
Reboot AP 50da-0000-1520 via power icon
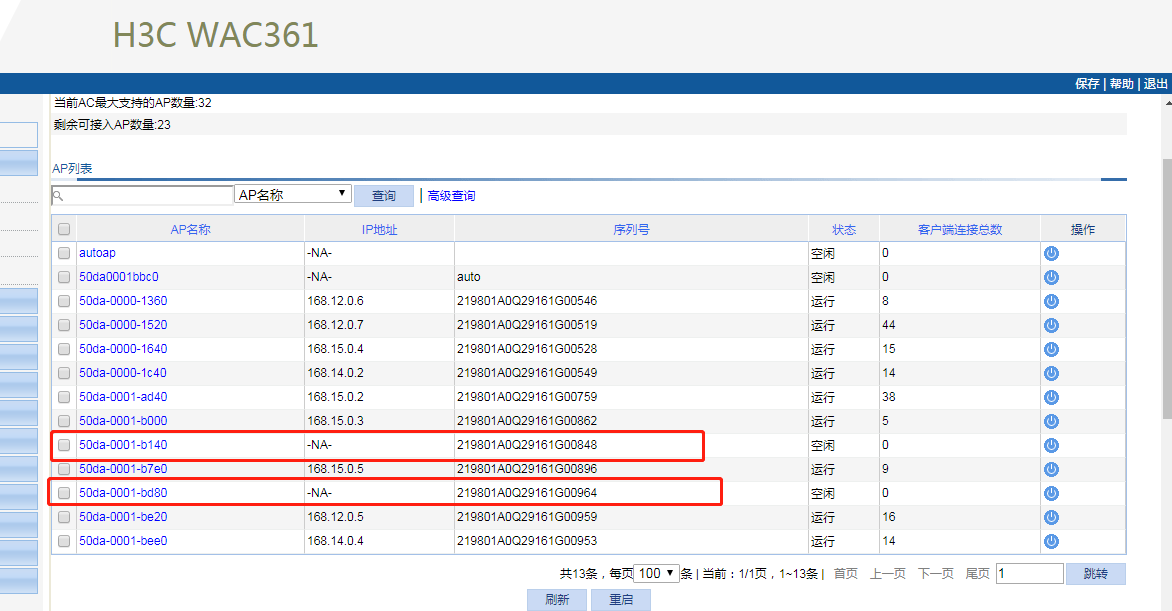1051,325
